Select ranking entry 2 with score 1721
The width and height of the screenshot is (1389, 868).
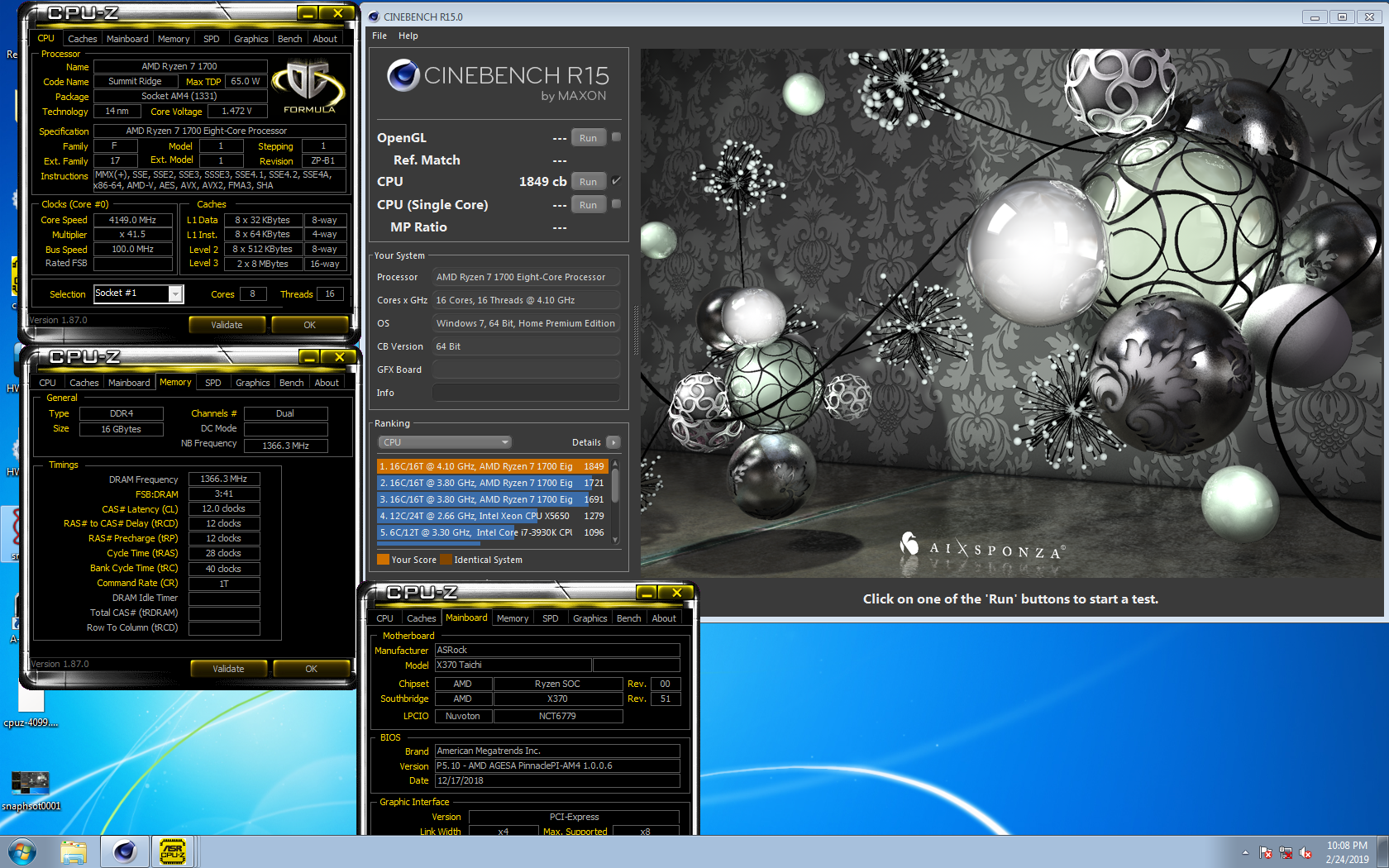(x=492, y=483)
